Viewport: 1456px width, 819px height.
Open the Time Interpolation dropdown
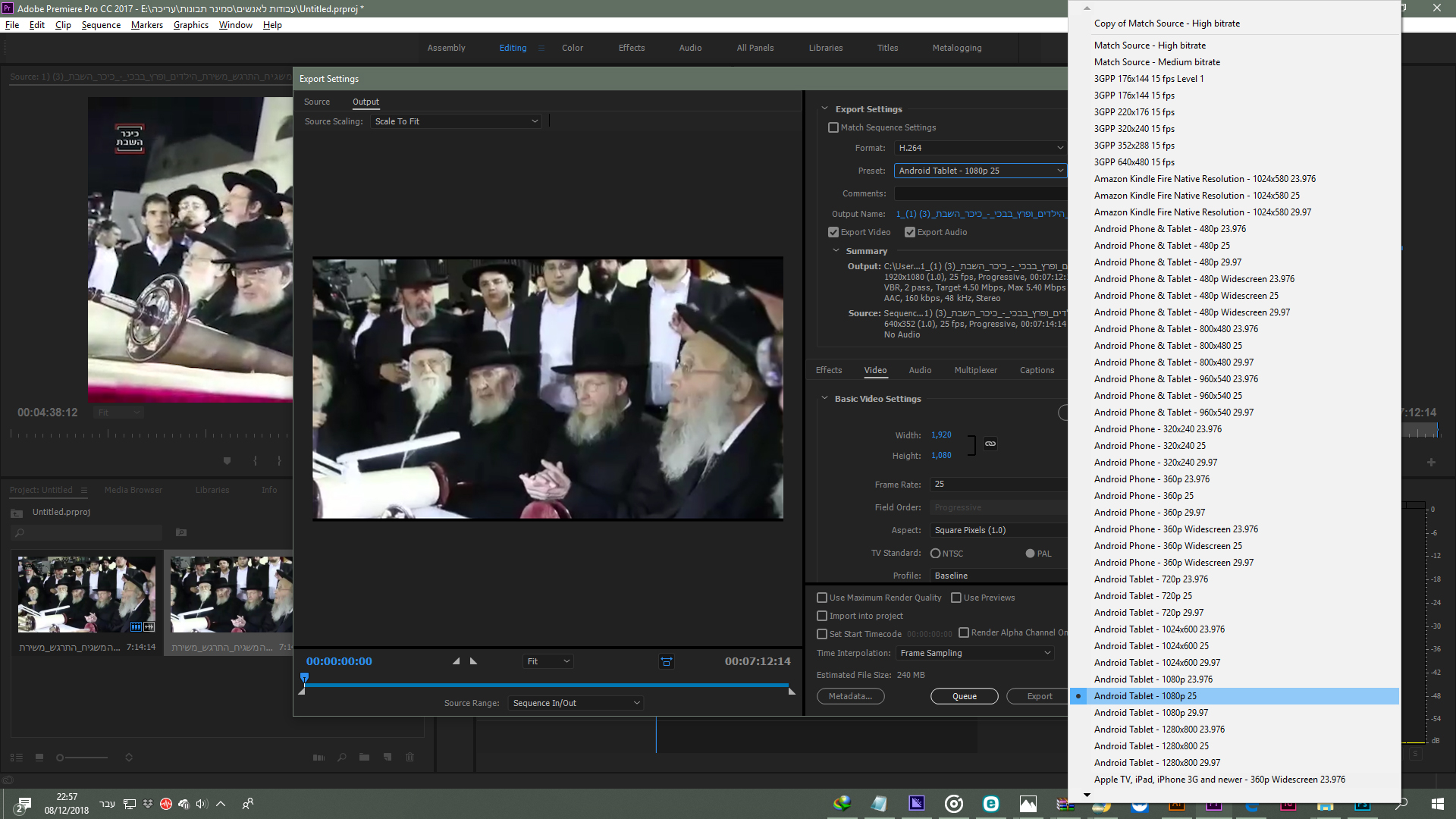click(975, 653)
